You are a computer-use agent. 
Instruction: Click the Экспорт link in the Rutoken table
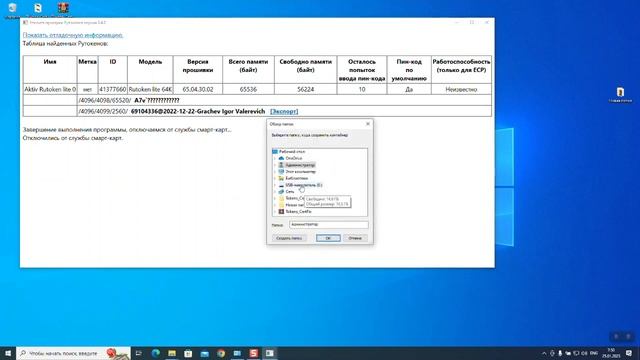pyautogui.click(x=284, y=111)
